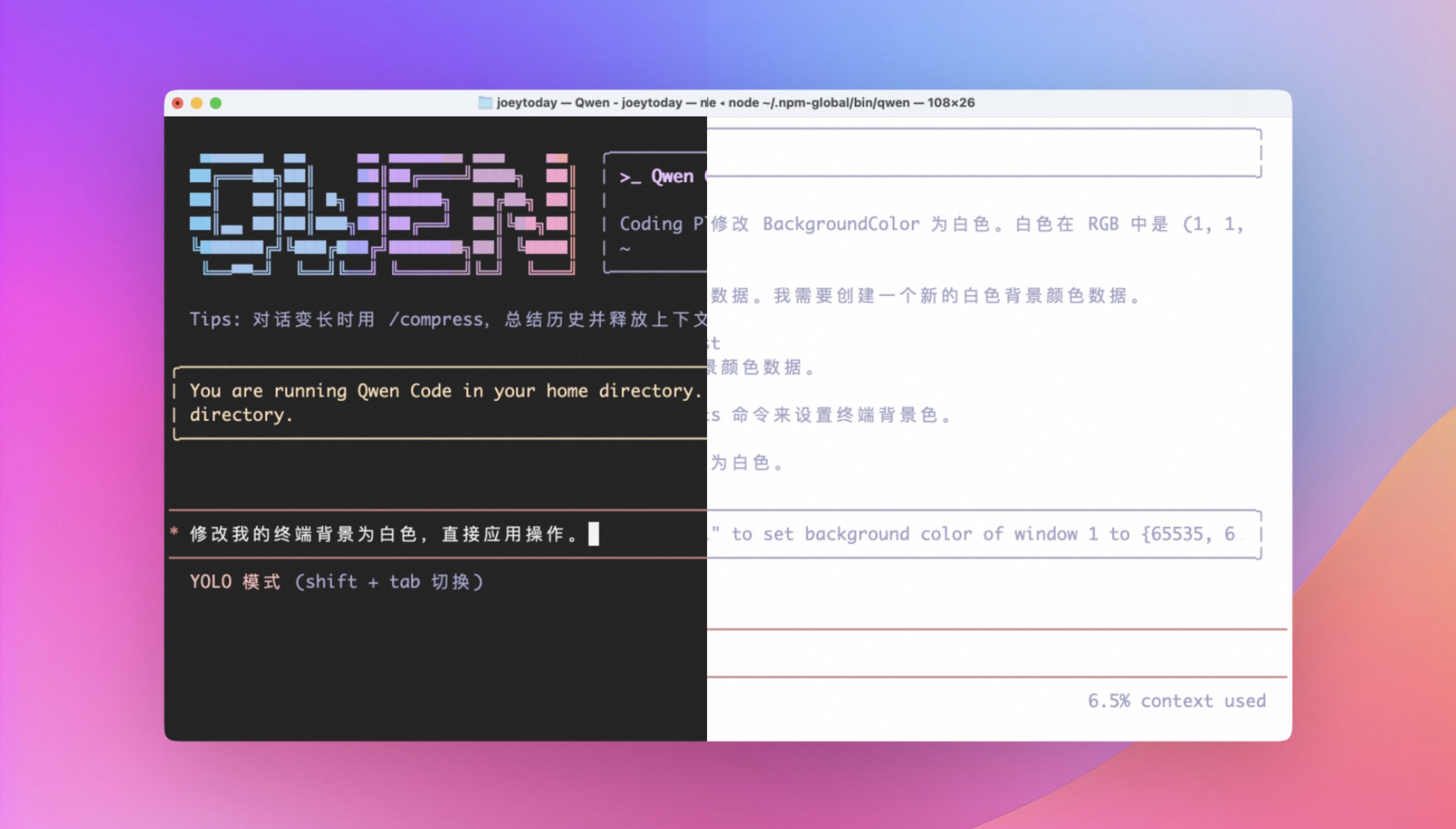
Task: Click the red close window button
Action: pyautogui.click(x=178, y=103)
